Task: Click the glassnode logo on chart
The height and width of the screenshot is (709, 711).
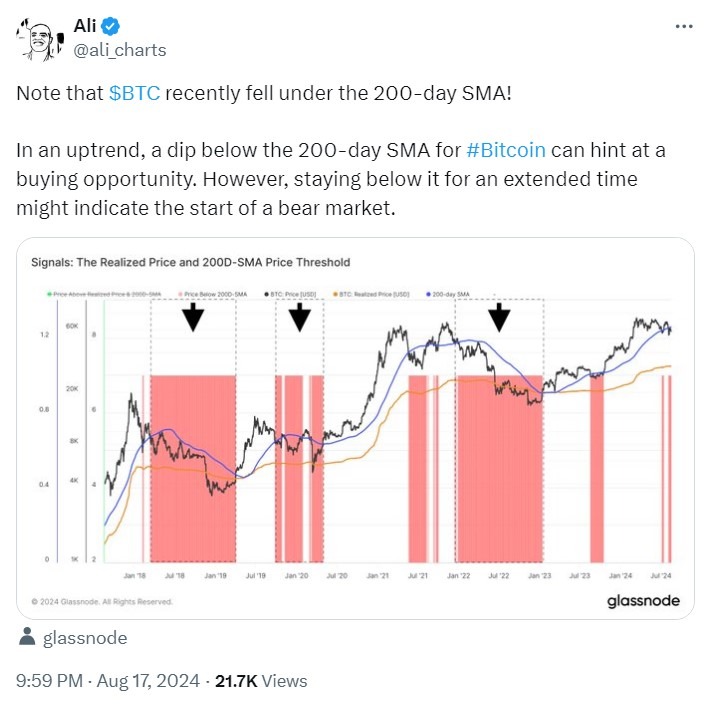Action: pos(643,600)
